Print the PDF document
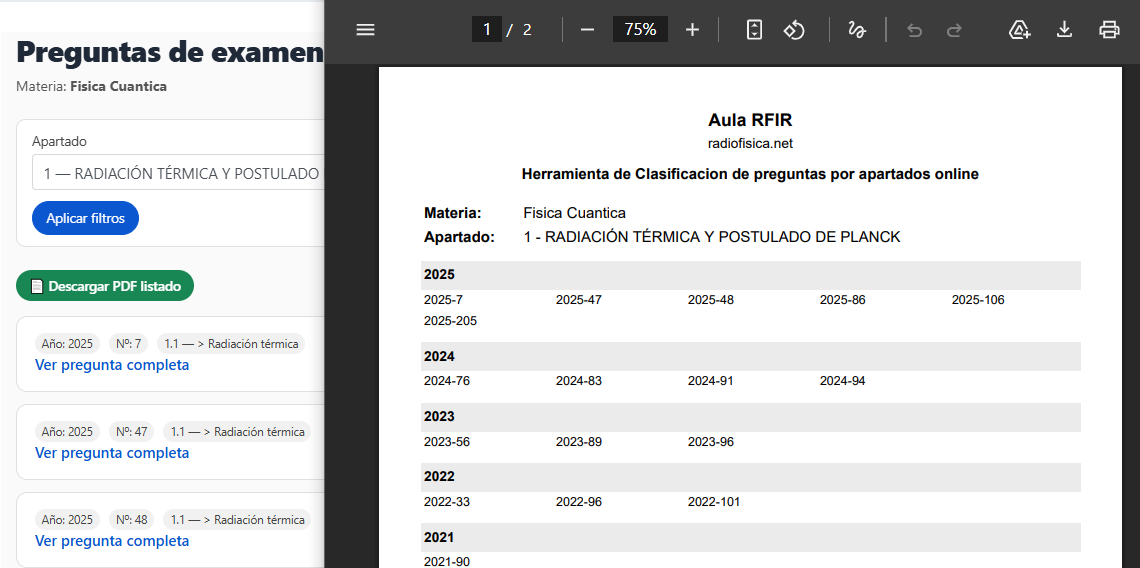The width and height of the screenshot is (1140, 568). [x=1109, y=30]
